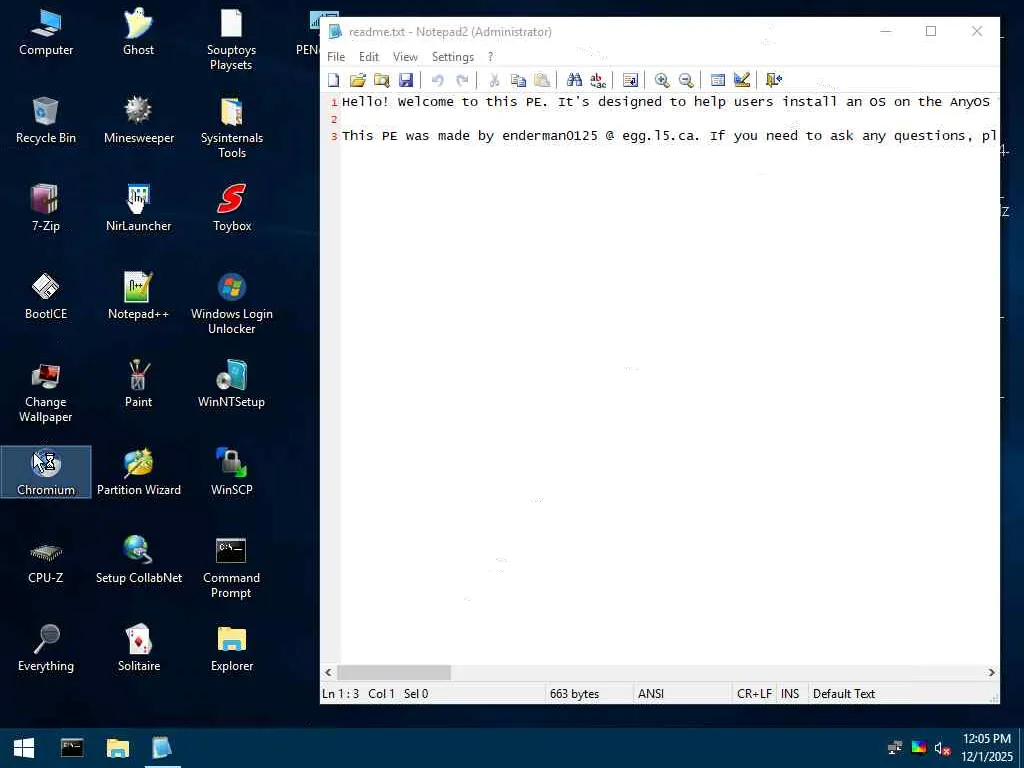
Task: Click the Select scheme toolbar icon
Action: (x=718, y=80)
